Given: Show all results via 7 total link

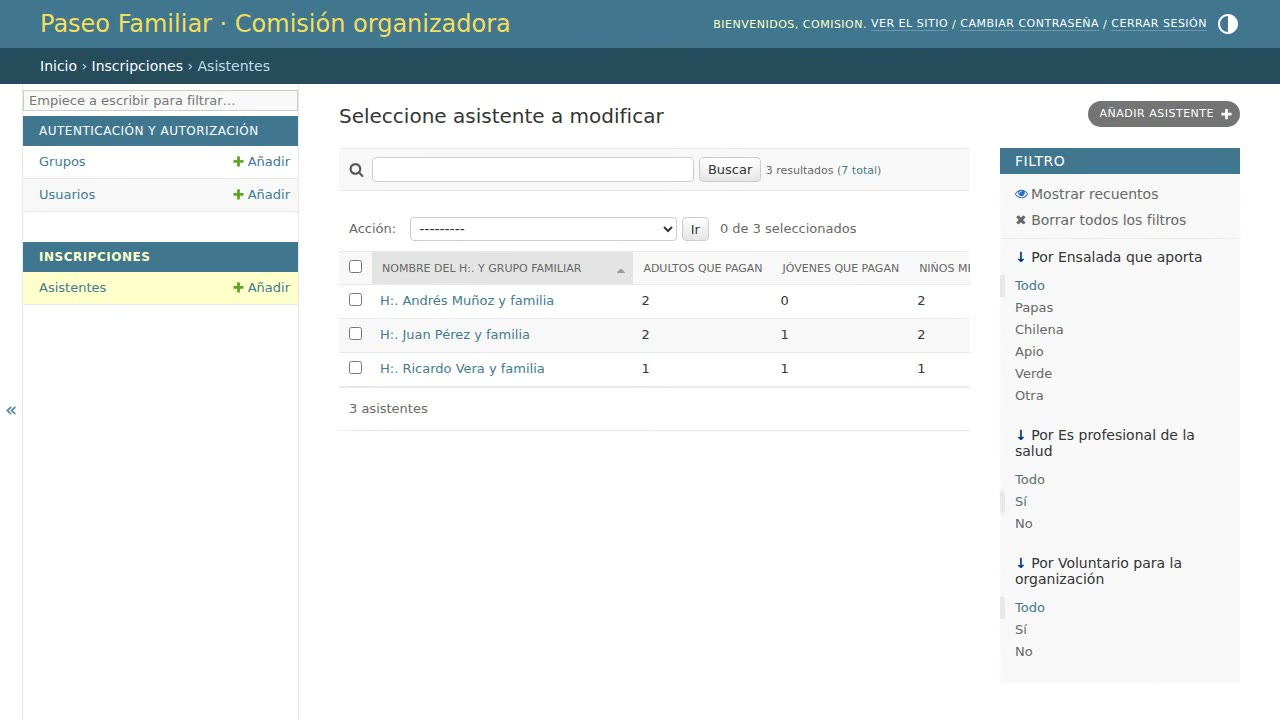Looking at the screenshot, I should 859,170.
